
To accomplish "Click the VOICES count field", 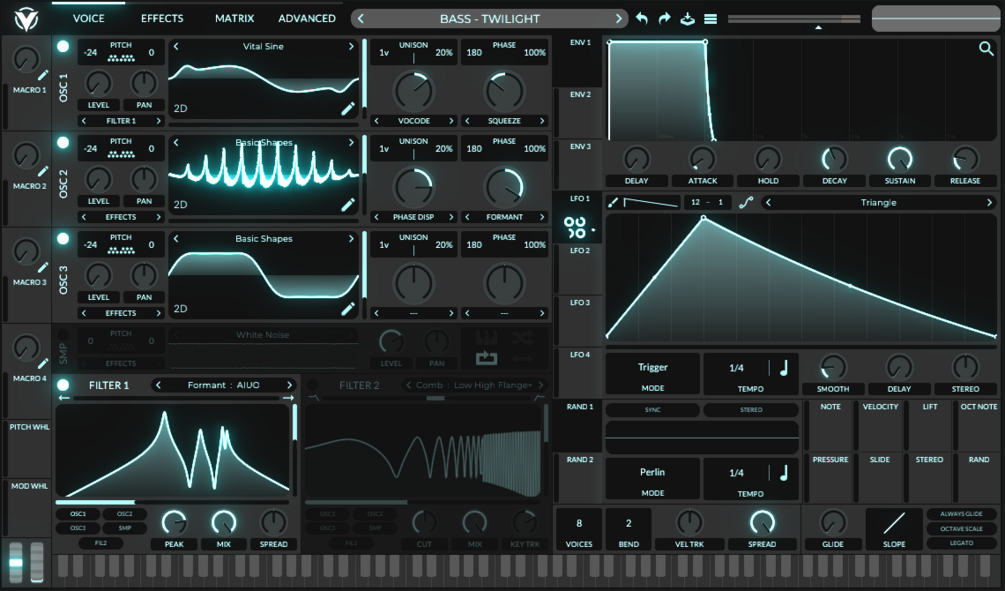I will [579, 529].
